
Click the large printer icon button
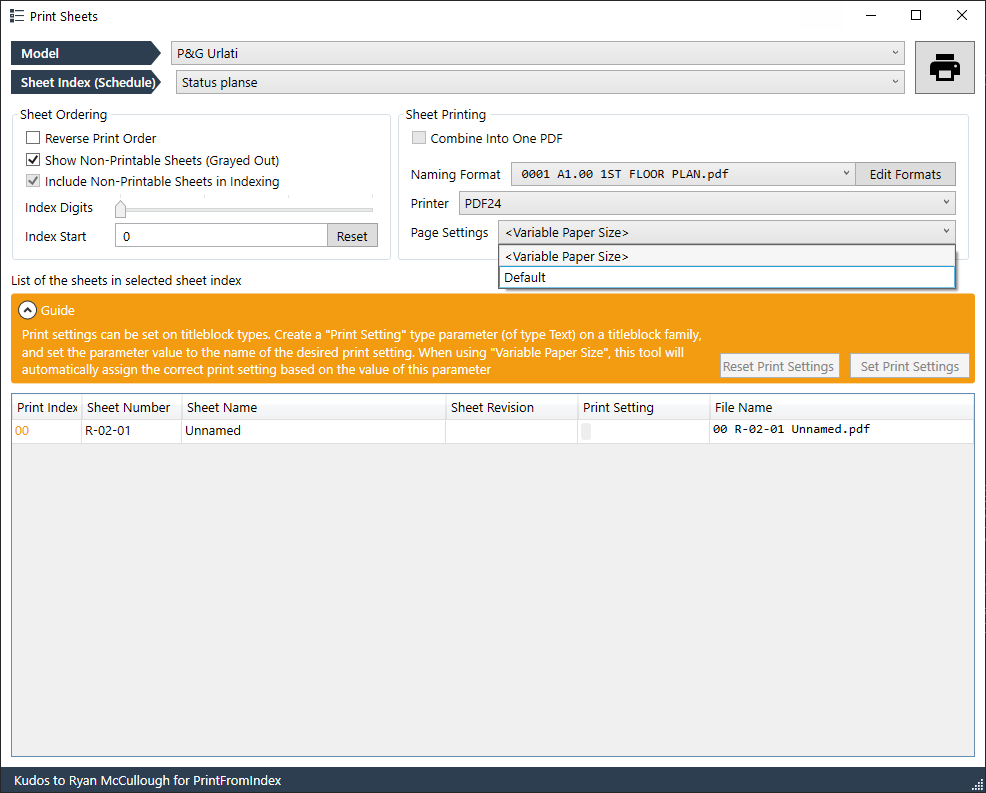(945, 68)
